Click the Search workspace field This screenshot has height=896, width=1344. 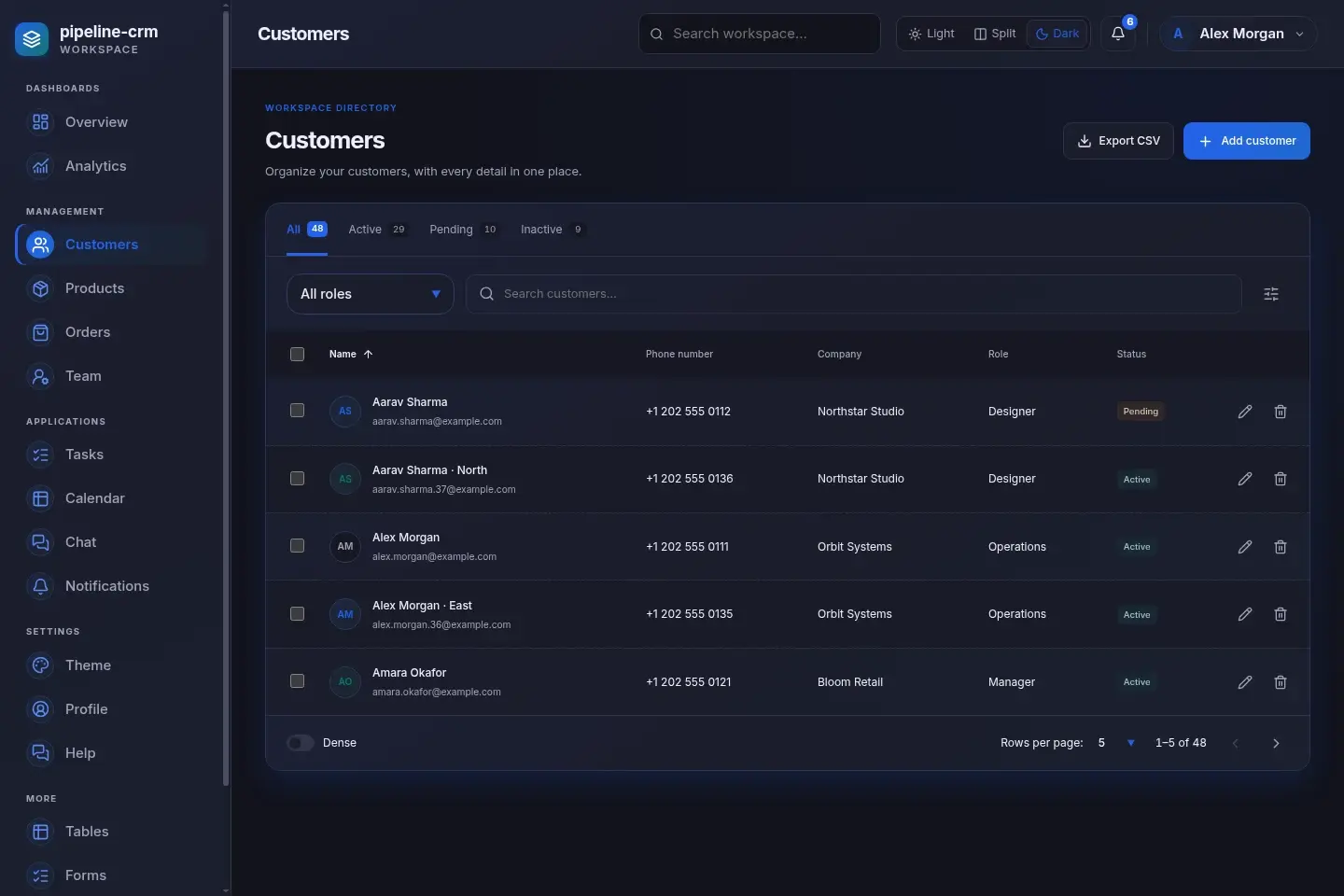[x=760, y=34]
